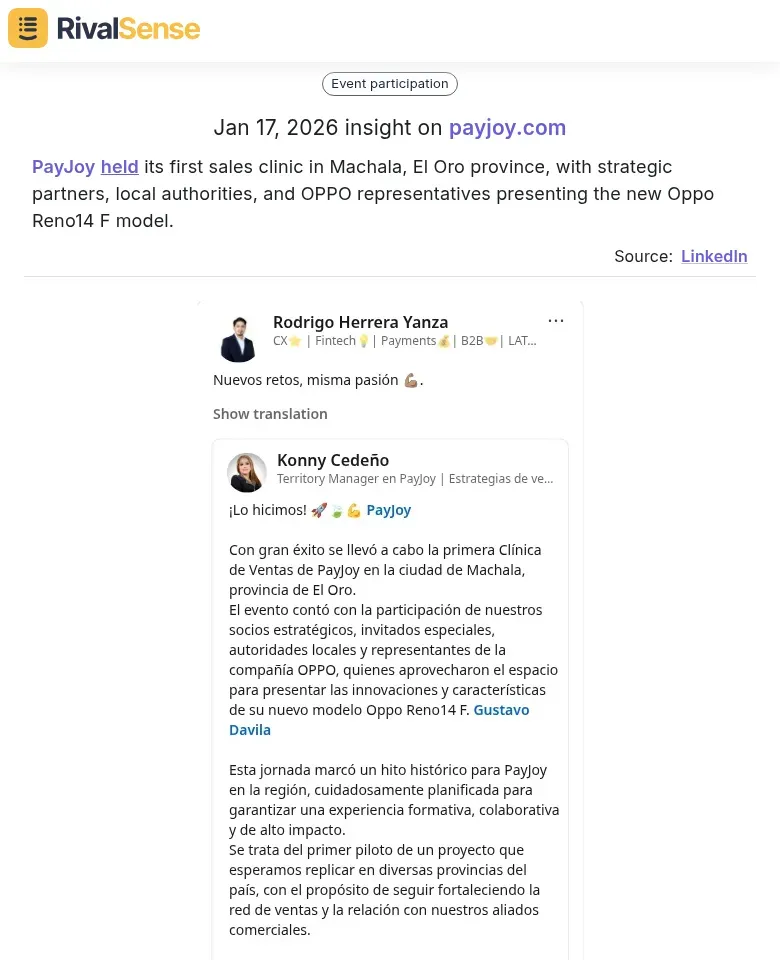This screenshot has width=780, height=960.
Task: Select the "Event participation" tag
Action: [x=389, y=84]
